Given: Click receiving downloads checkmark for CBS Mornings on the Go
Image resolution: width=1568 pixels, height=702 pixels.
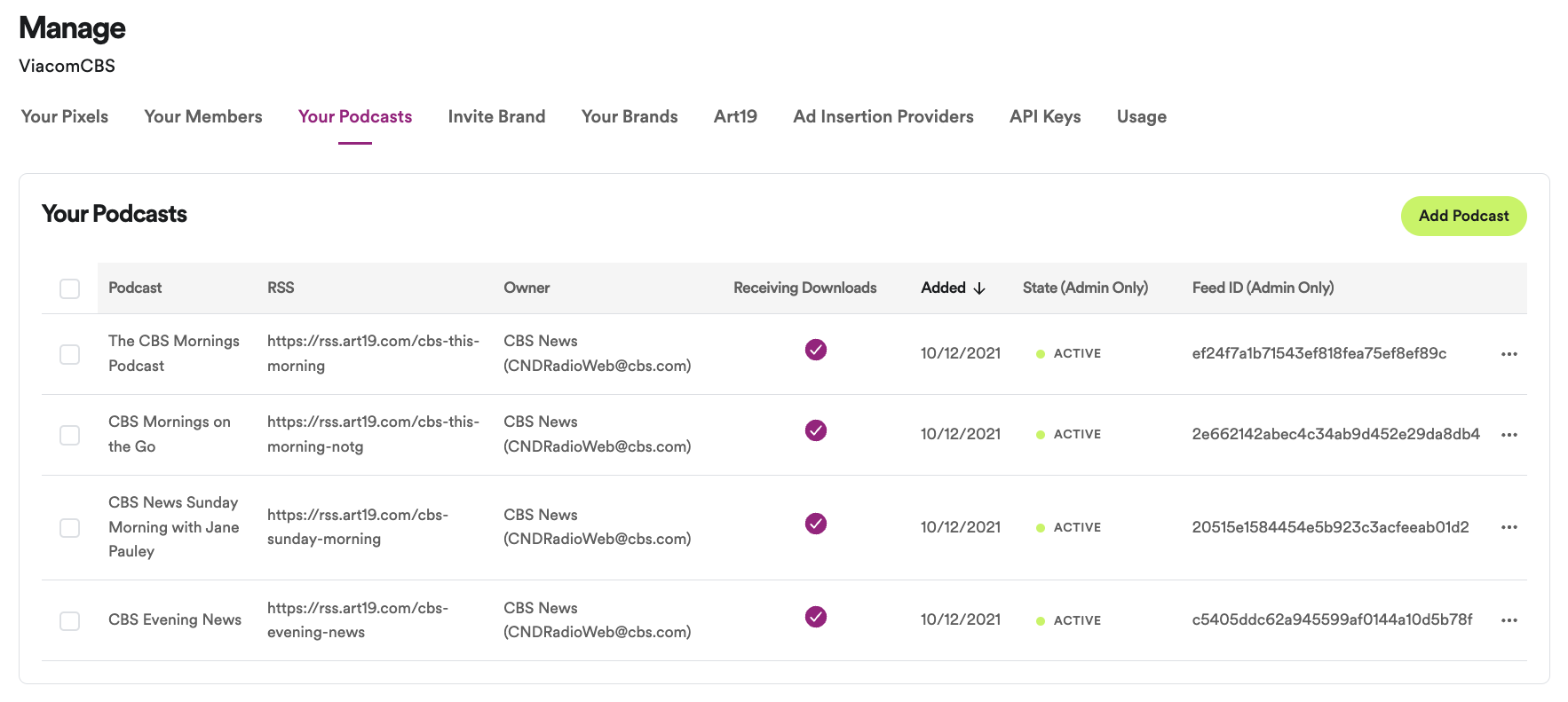Looking at the screenshot, I should point(816,430).
